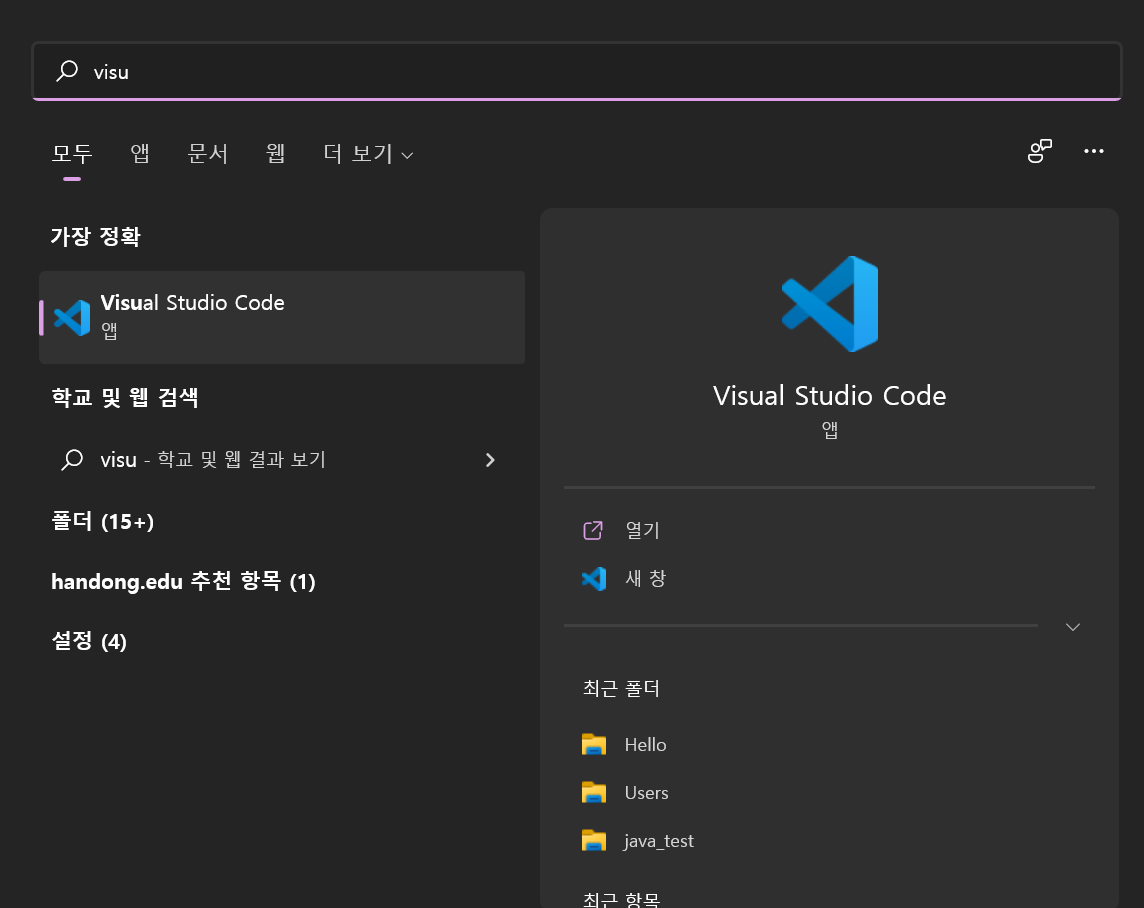Open the feedback/account chat icon
Viewport: 1144px width, 908px height.
(1040, 151)
